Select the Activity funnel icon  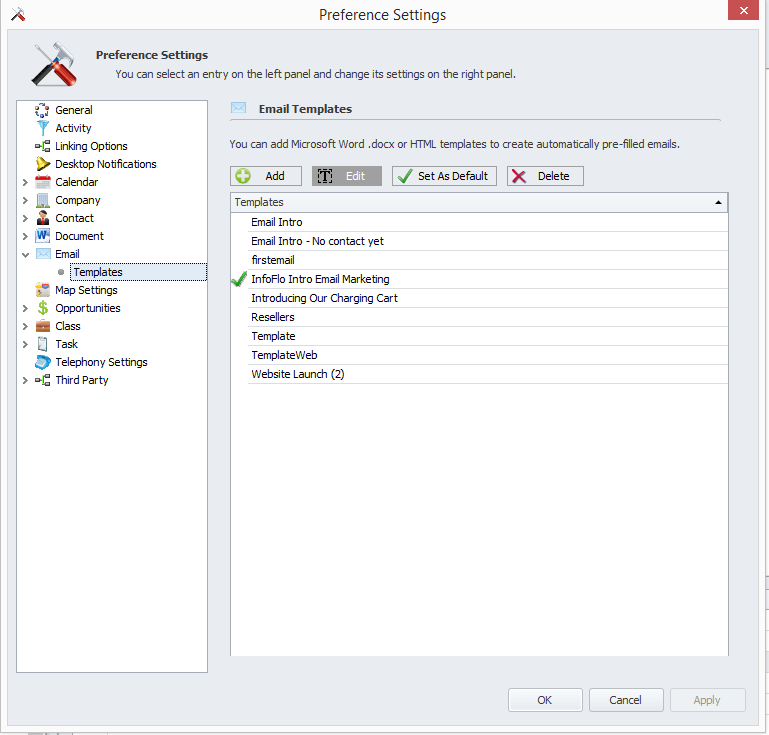click(x=43, y=128)
